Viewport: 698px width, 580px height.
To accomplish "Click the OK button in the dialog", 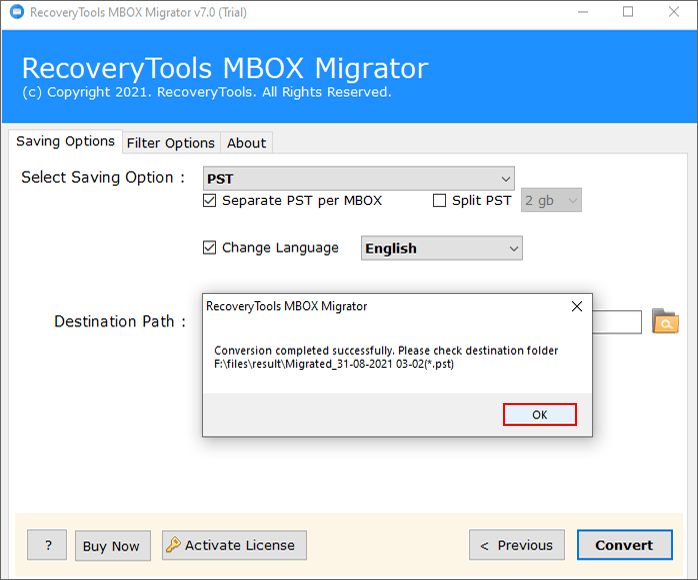I will 540,414.
